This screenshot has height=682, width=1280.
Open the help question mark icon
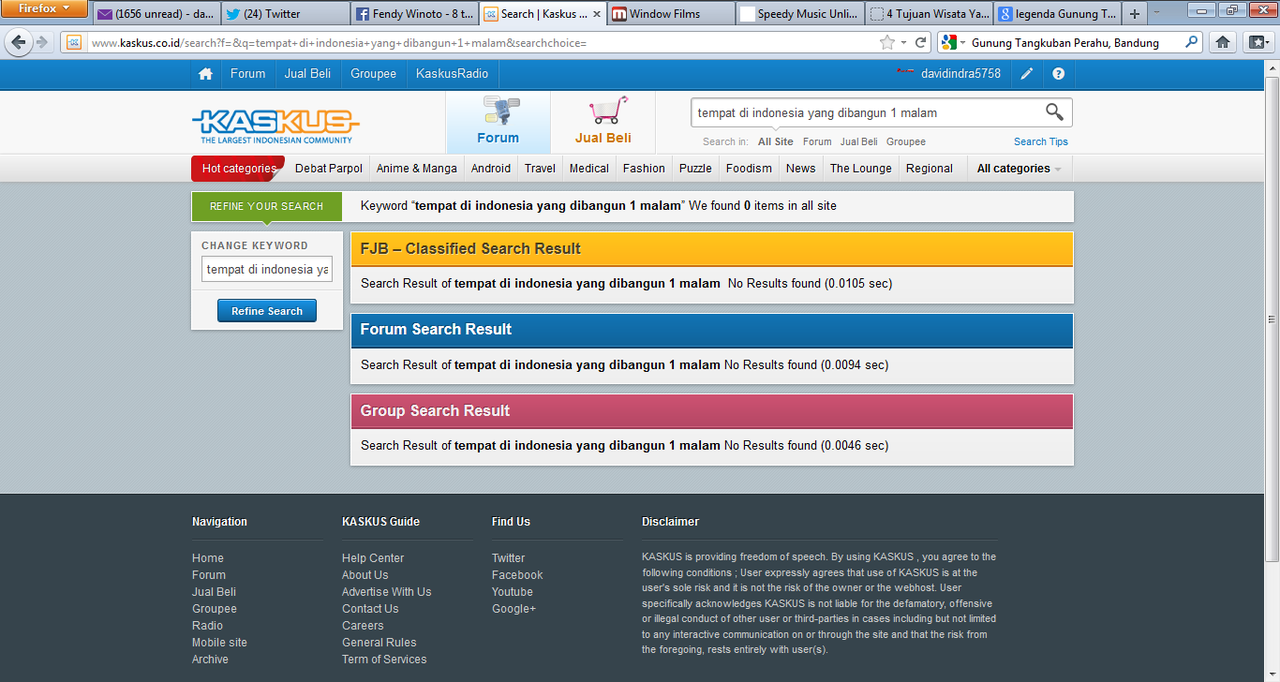coord(1058,73)
